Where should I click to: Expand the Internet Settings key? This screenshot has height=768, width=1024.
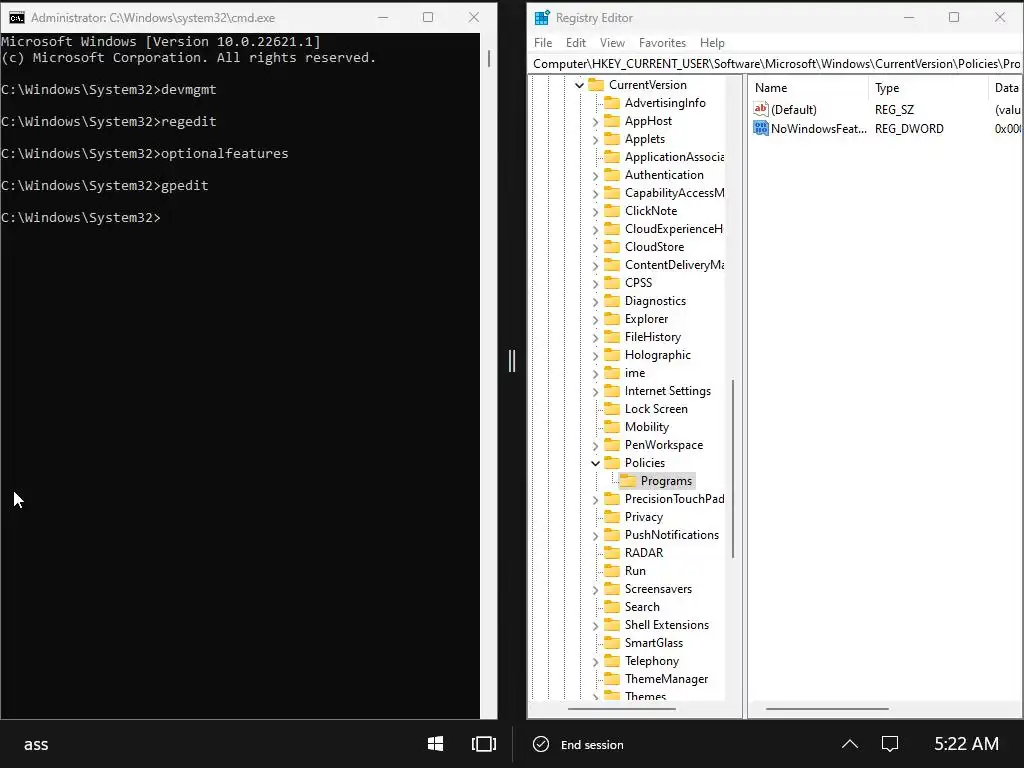coord(595,391)
